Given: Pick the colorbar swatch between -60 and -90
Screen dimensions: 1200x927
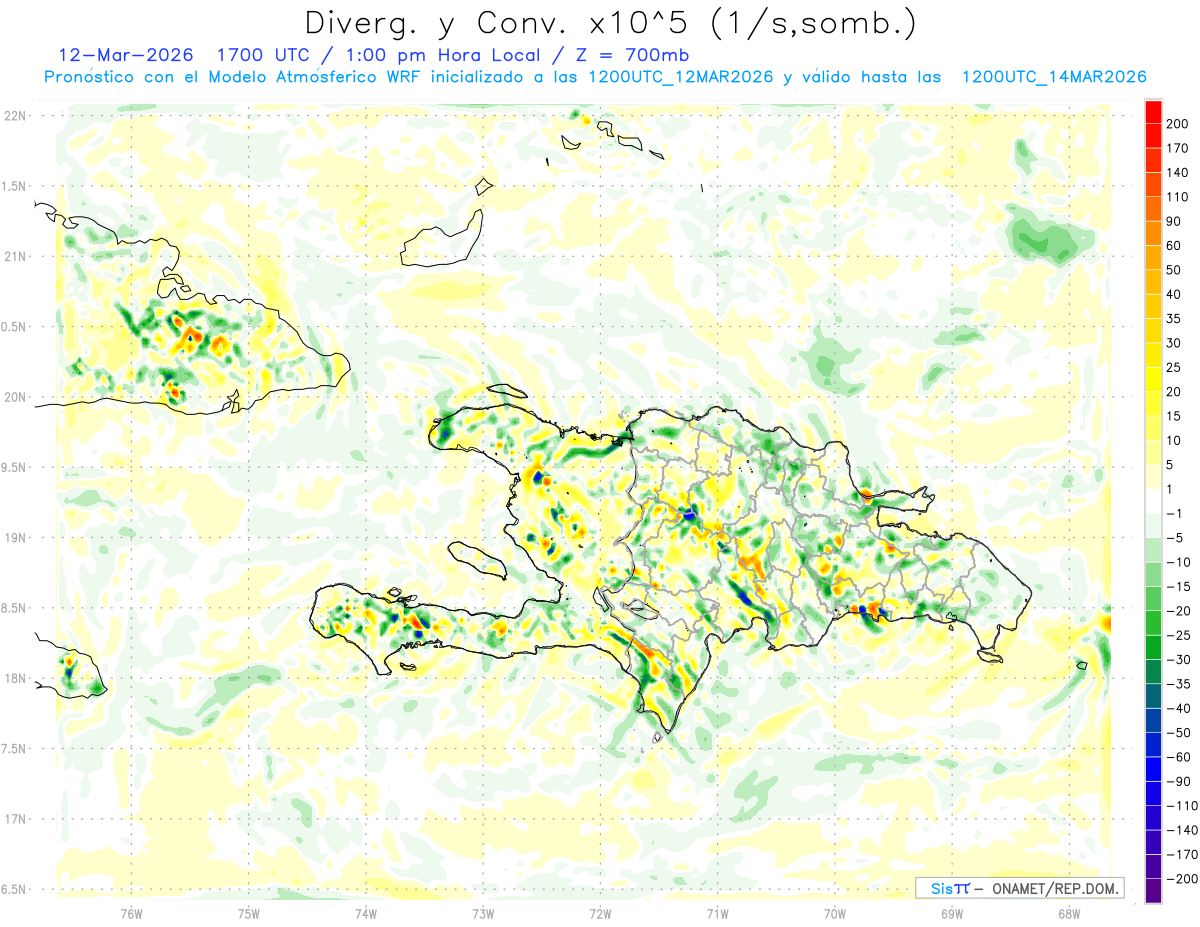Looking at the screenshot, I should point(1154,769).
